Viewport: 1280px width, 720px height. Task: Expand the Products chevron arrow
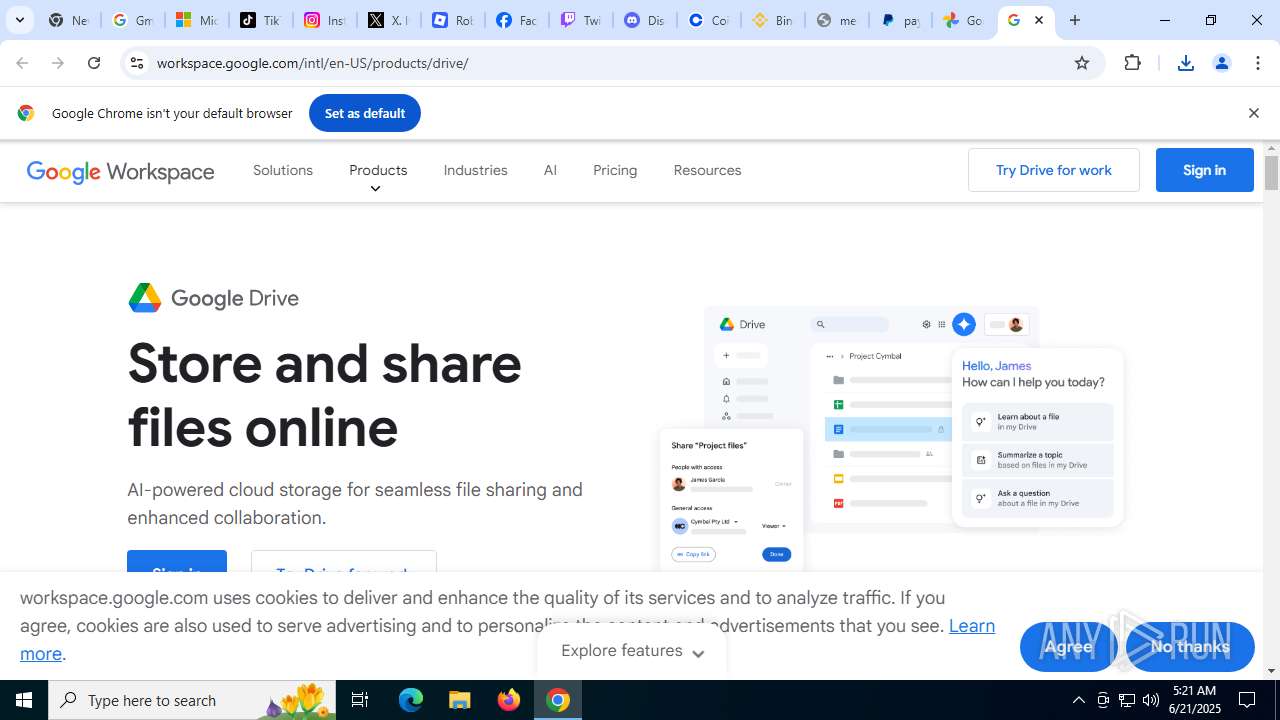coord(375,189)
